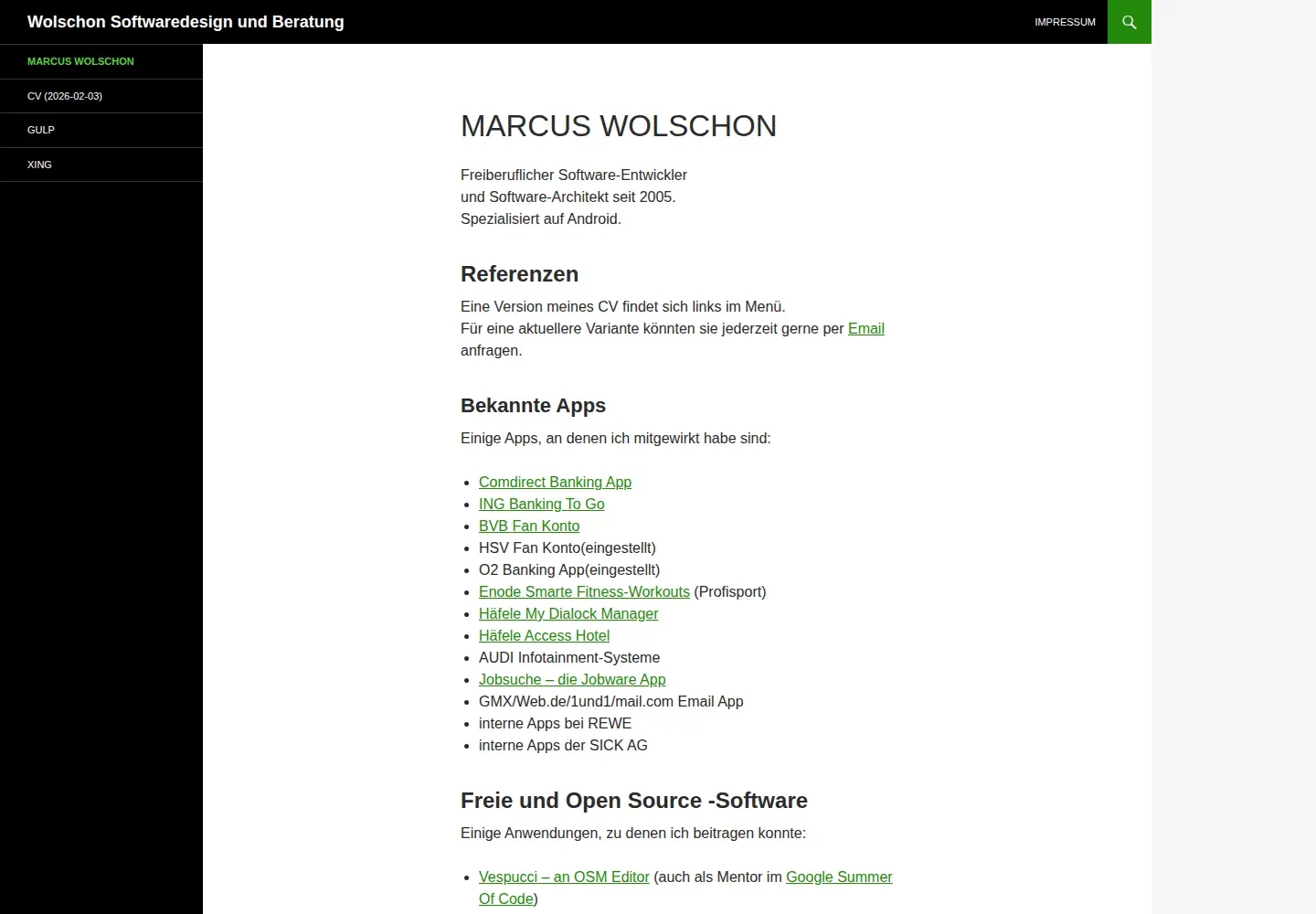Image resolution: width=1316 pixels, height=914 pixels.
Task: Open the ING Banking To Go link
Action: (x=541, y=504)
